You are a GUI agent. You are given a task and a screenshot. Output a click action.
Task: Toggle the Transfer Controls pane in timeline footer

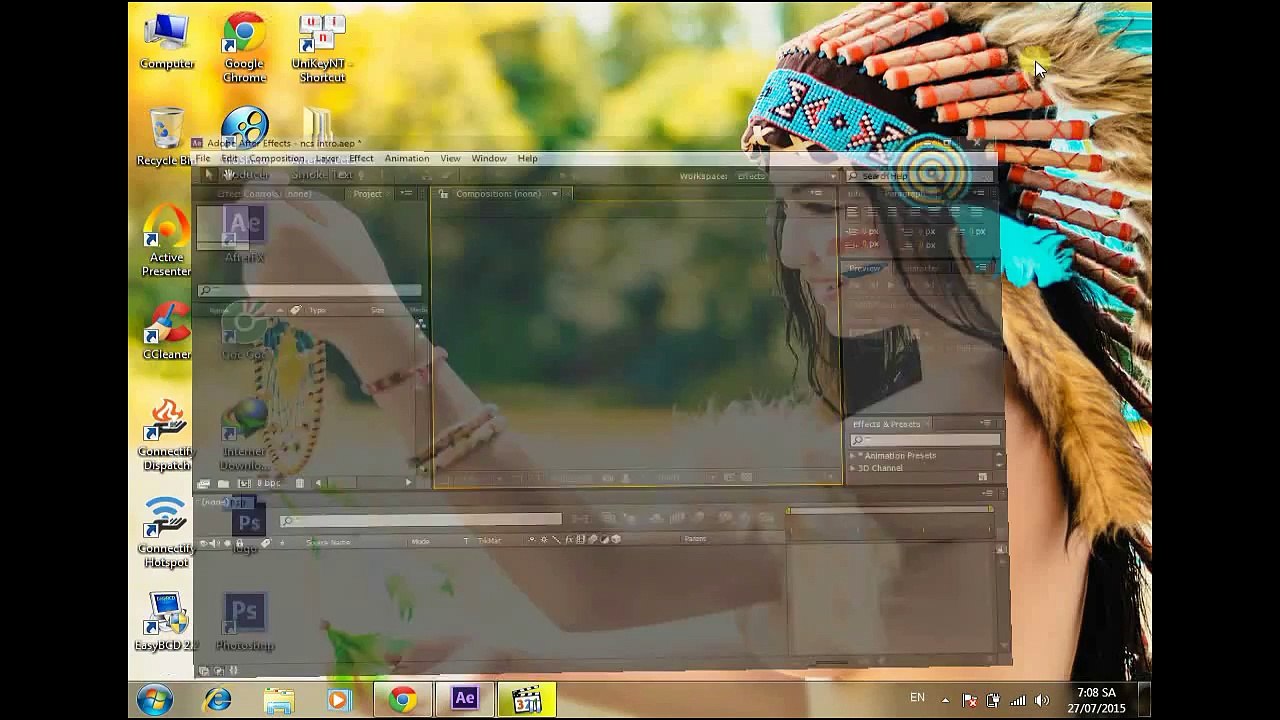pos(218,670)
